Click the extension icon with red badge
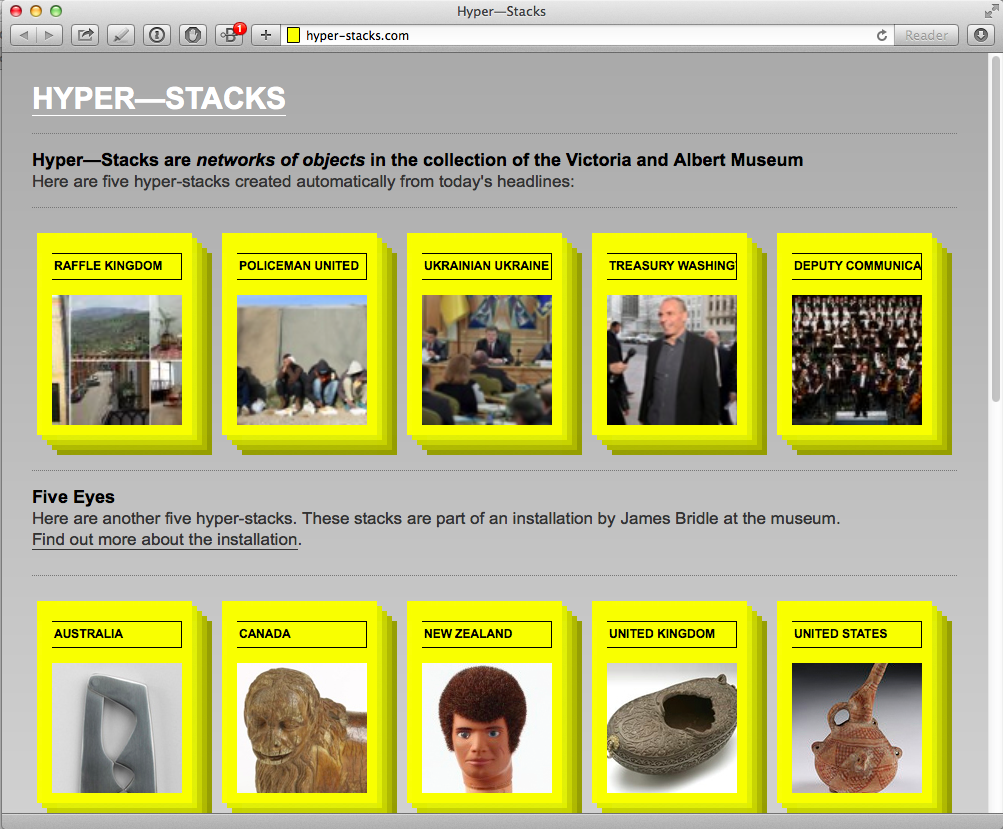The width and height of the screenshot is (1003, 829). click(x=230, y=35)
